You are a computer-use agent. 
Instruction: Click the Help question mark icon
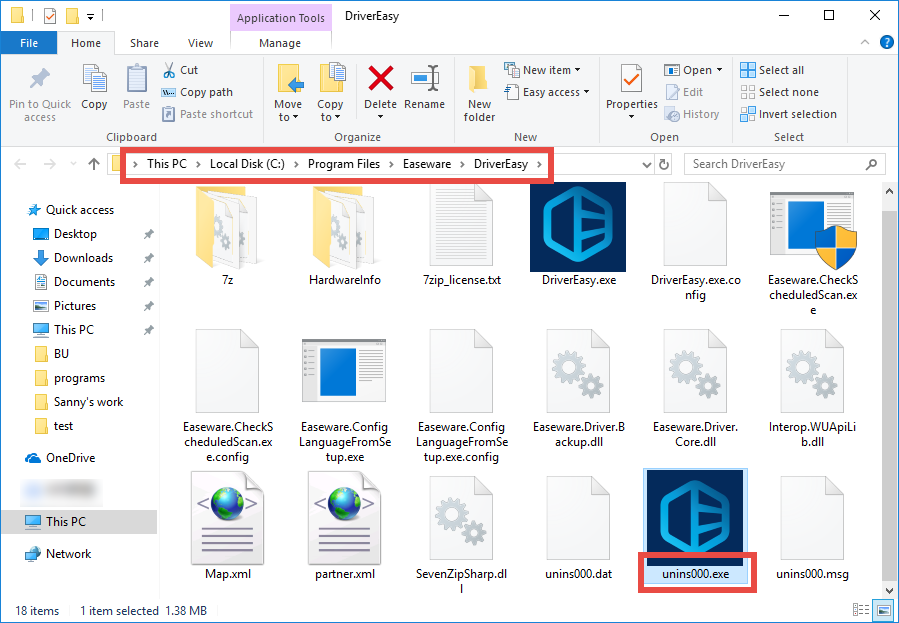click(x=886, y=42)
